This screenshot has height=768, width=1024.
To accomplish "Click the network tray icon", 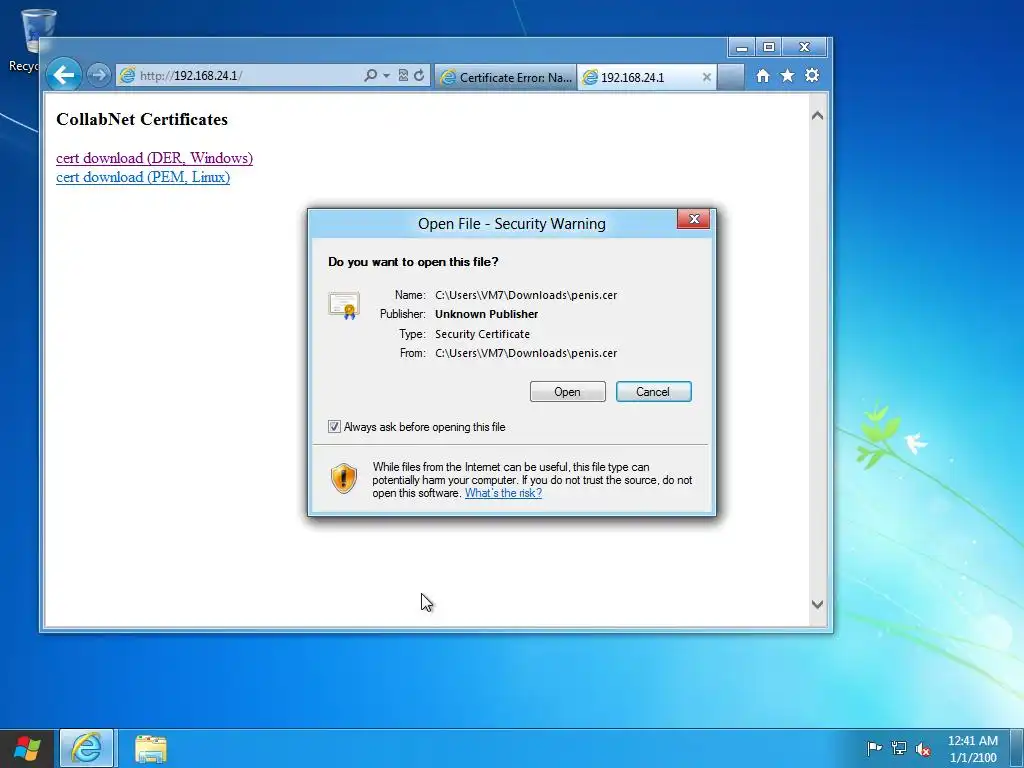I will pyautogui.click(x=899, y=748).
